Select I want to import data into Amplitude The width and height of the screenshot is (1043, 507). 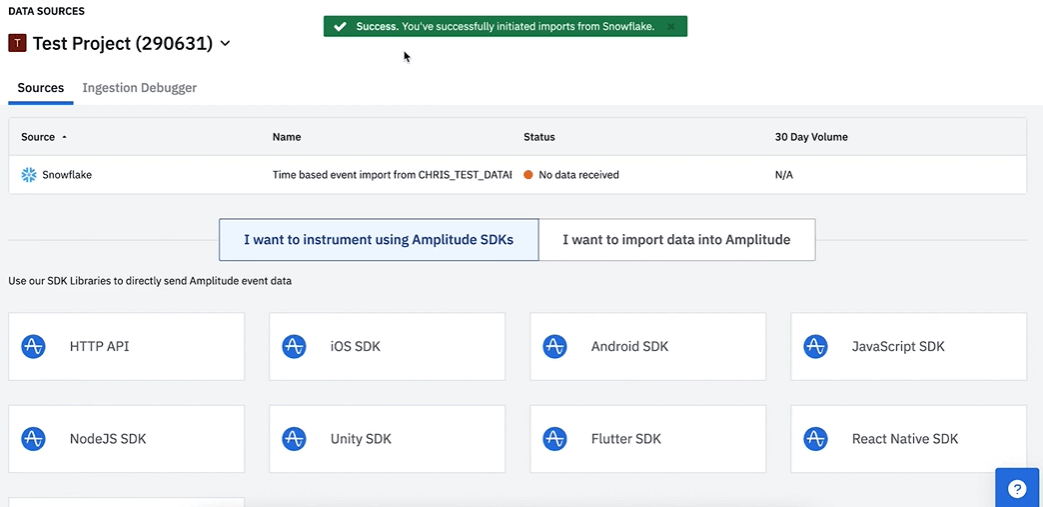click(x=676, y=240)
